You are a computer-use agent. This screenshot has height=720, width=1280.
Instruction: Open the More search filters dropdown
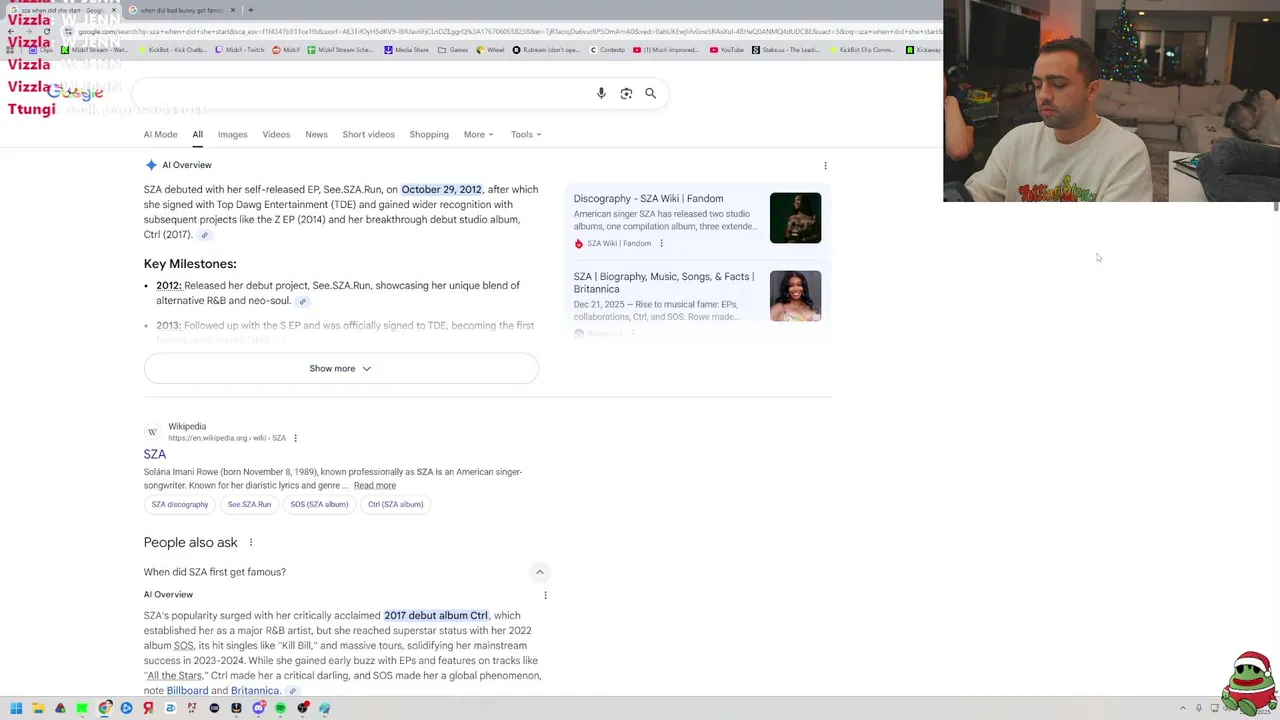pyautogui.click(x=478, y=134)
